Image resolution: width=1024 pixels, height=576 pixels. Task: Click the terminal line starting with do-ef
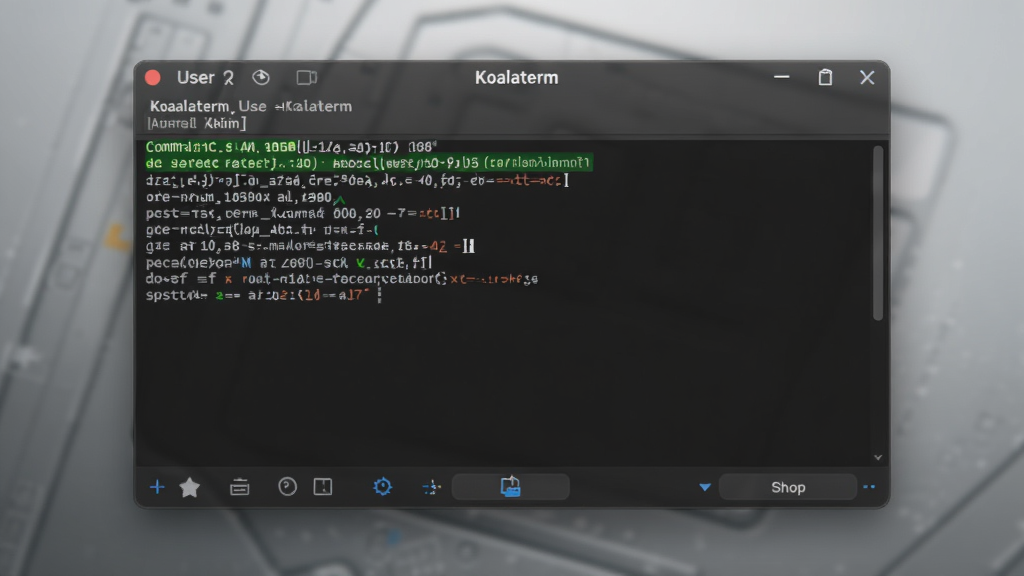(x=342, y=279)
